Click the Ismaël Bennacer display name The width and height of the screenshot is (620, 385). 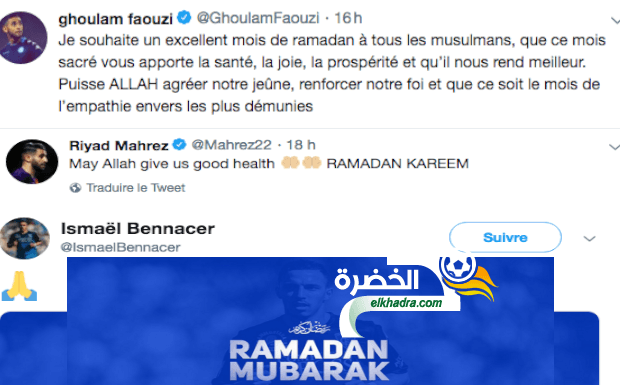click(x=138, y=228)
